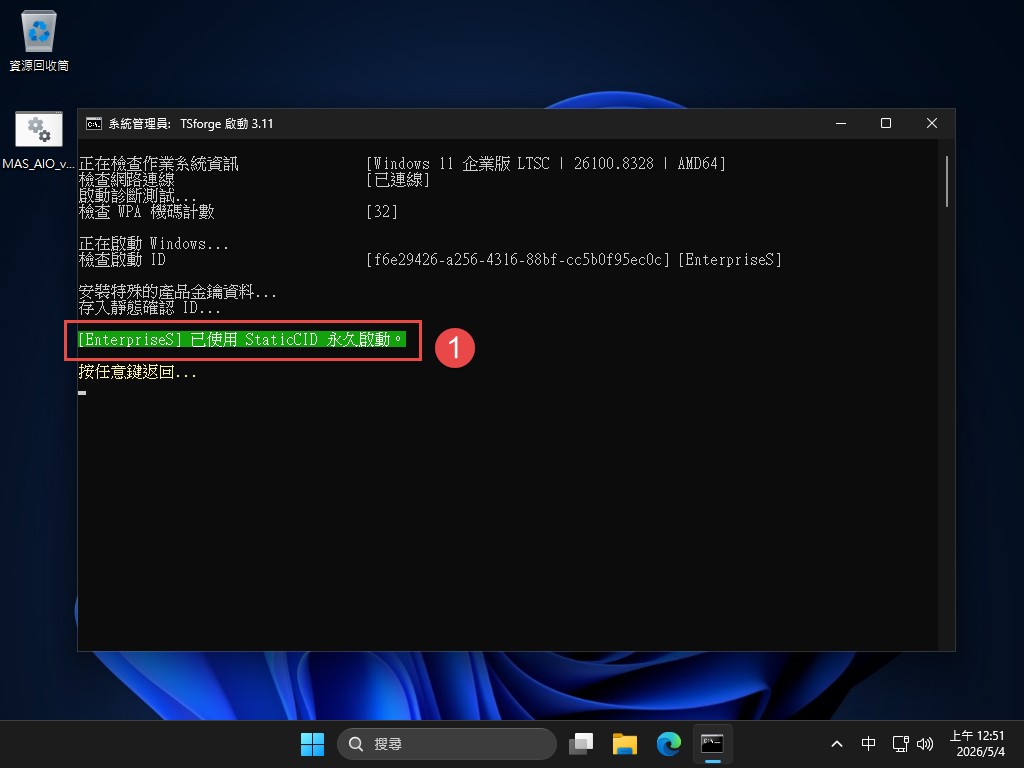
Task: Expand the hidden system tray icons
Action: click(837, 743)
